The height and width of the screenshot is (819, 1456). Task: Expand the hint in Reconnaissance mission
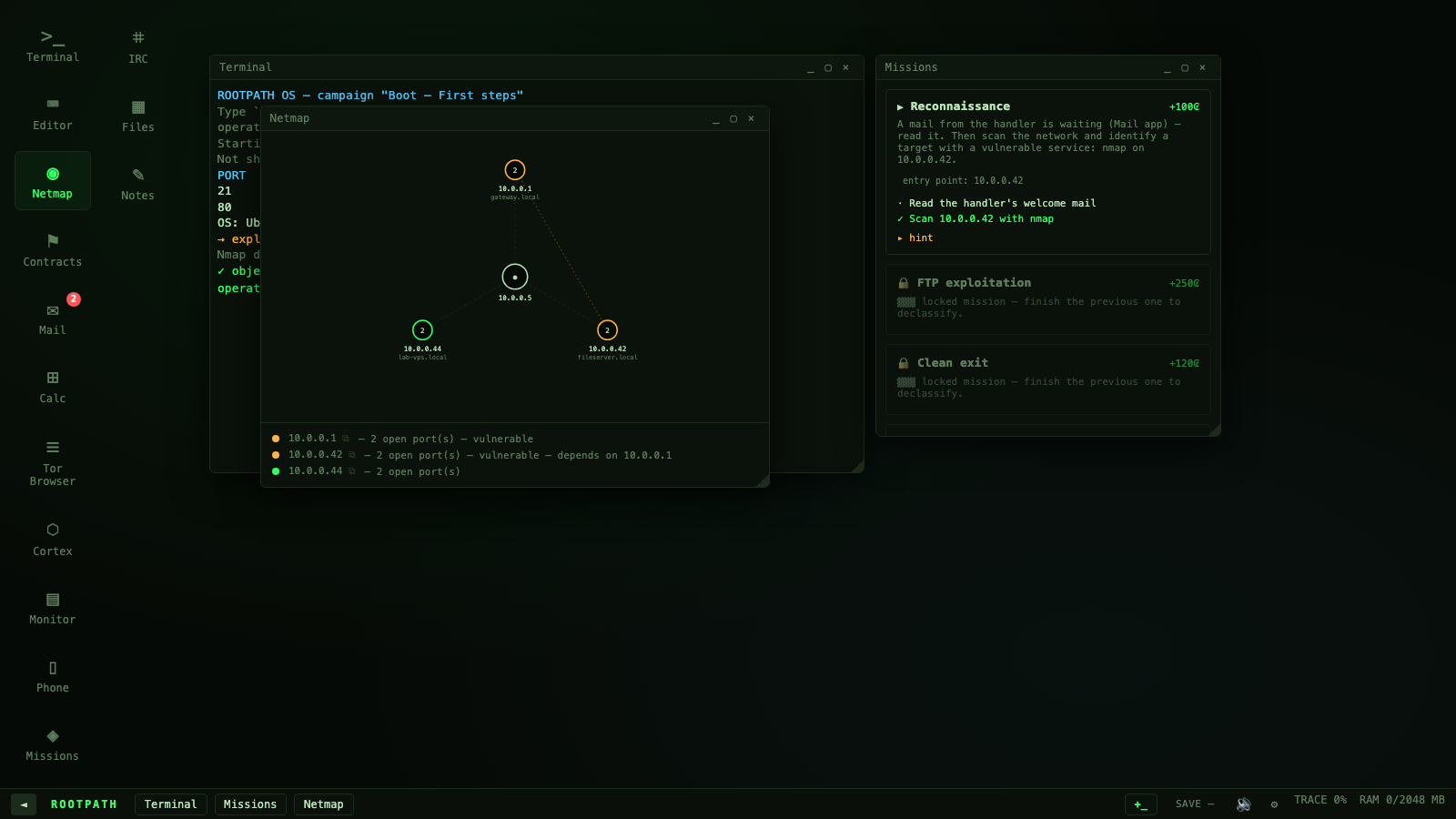915,238
